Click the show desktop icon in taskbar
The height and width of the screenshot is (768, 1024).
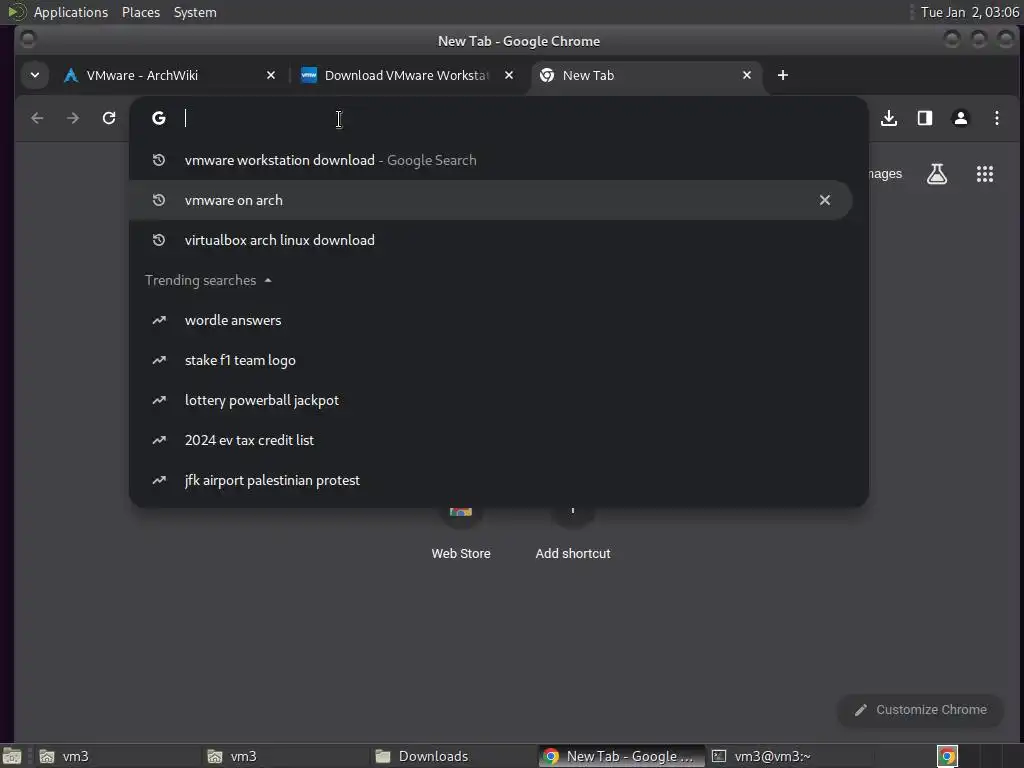[x=12, y=756]
